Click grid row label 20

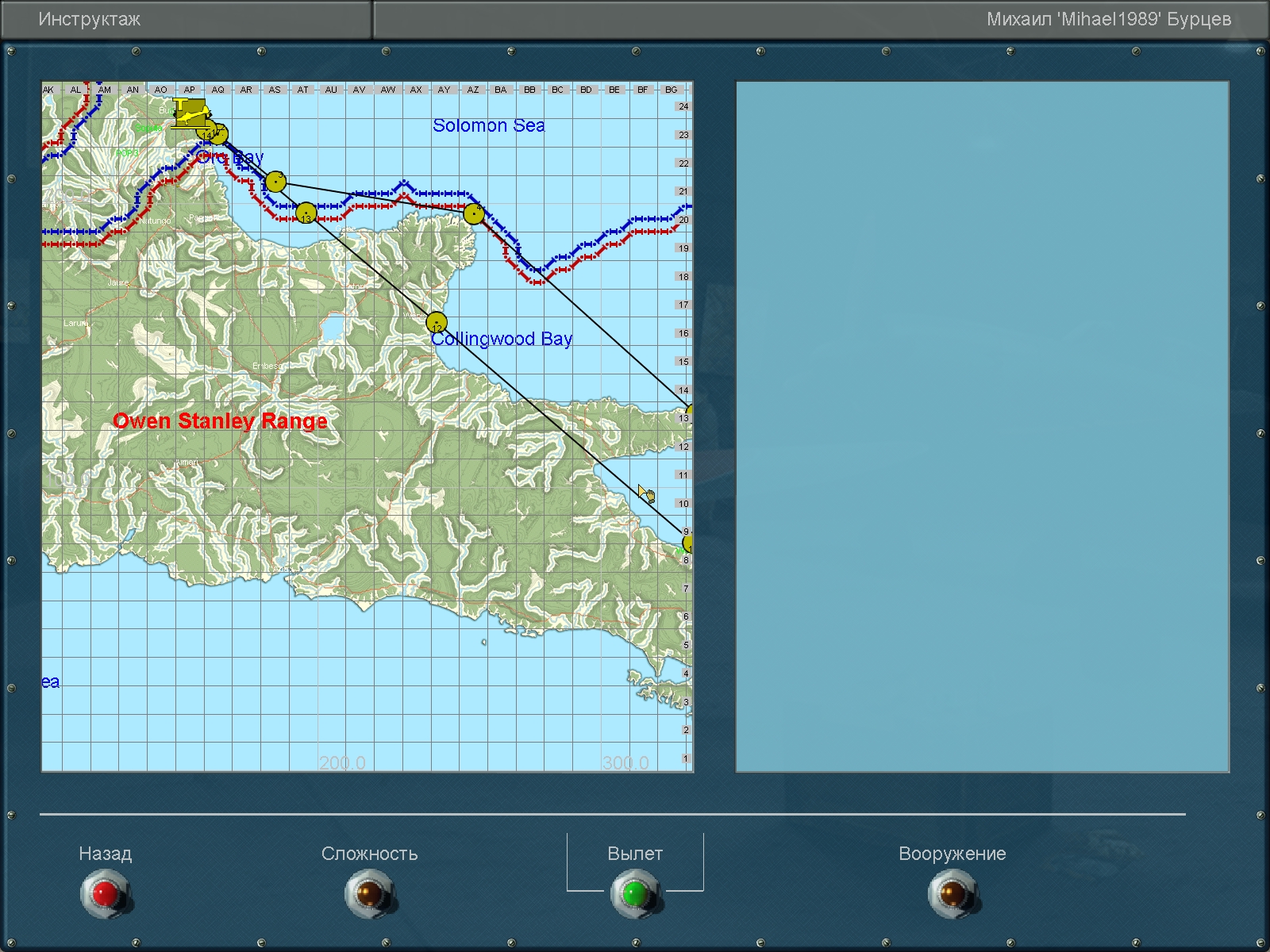[x=683, y=220]
